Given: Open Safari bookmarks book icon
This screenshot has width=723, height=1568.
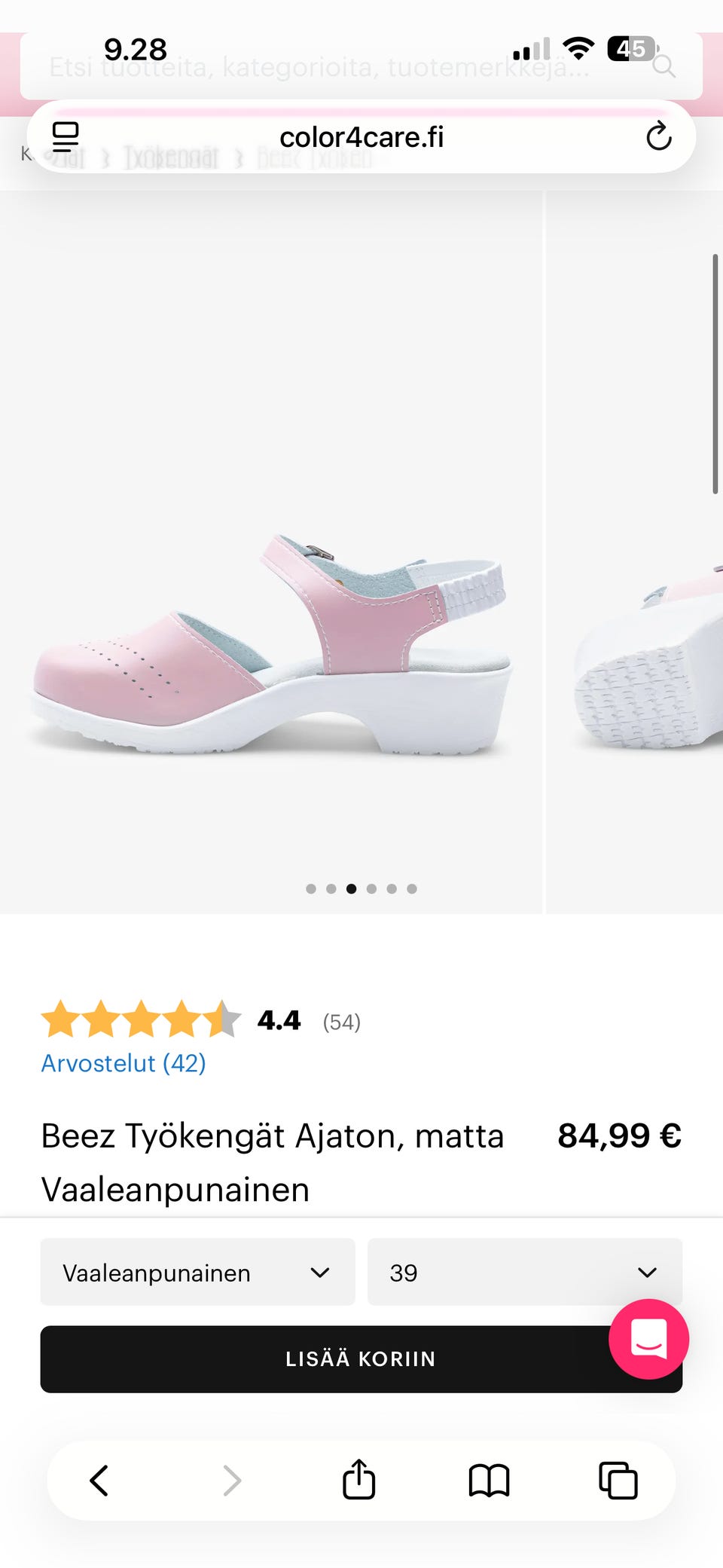Looking at the screenshot, I should pos(489,1480).
